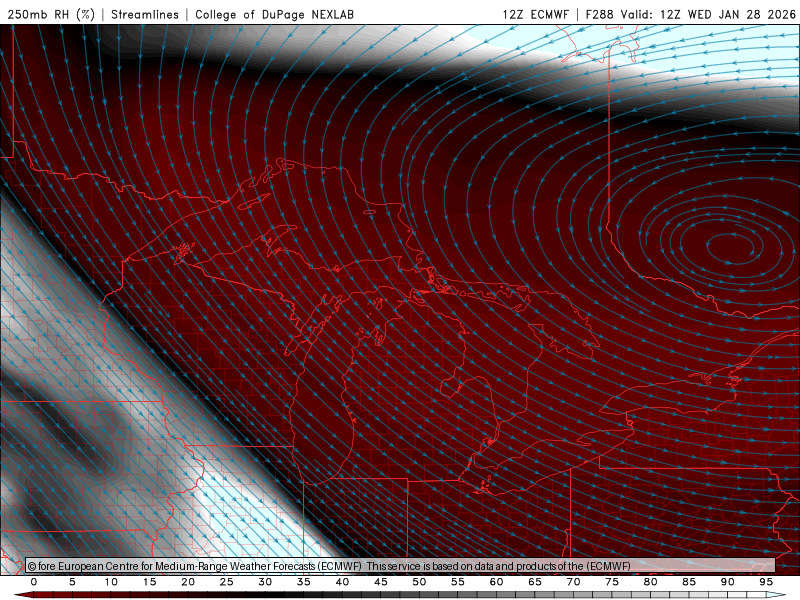Click the colorbar tick label "70"
Viewport: 800px width, 600px height.
[573, 582]
